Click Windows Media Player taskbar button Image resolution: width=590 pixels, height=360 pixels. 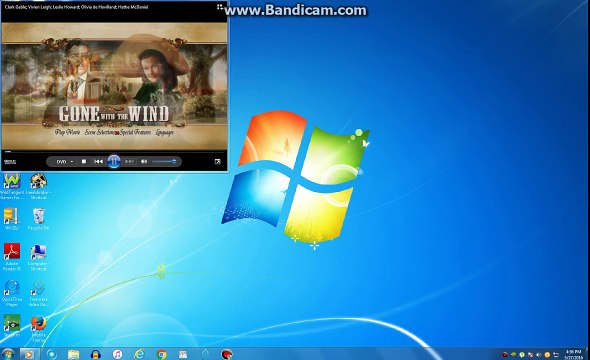[28, 354]
